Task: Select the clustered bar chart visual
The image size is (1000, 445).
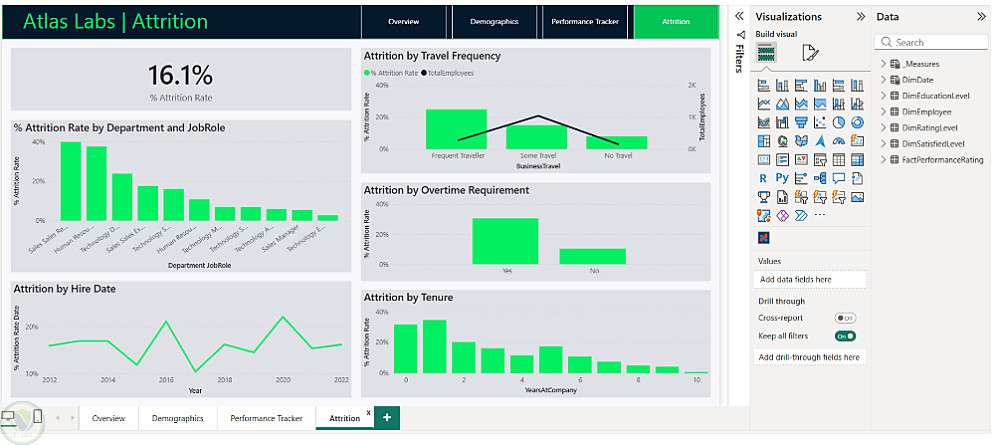Action: (x=801, y=85)
